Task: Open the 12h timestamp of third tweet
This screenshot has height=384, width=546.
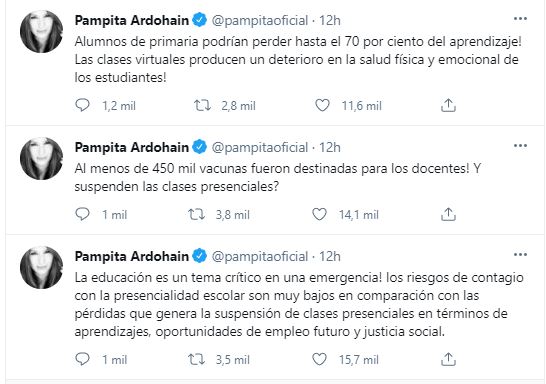Action: click(x=329, y=257)
